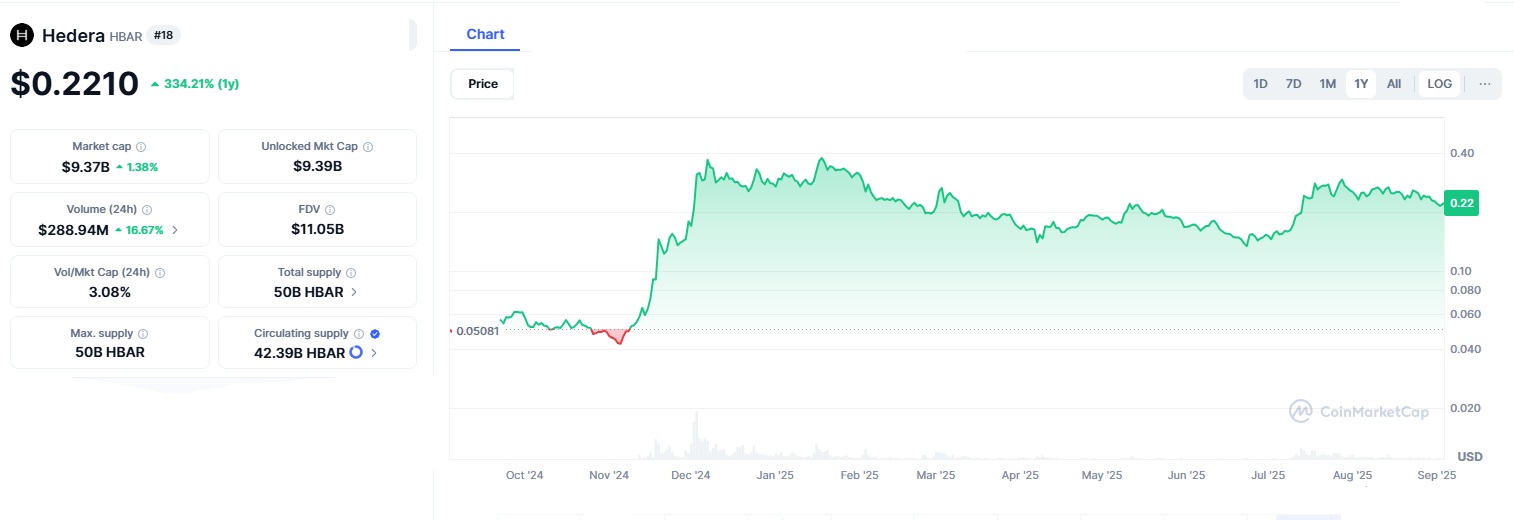Open Volume (24h) info icon
Image resolution: width=1514 pixels, height=520 pixels.
point(147,210)
